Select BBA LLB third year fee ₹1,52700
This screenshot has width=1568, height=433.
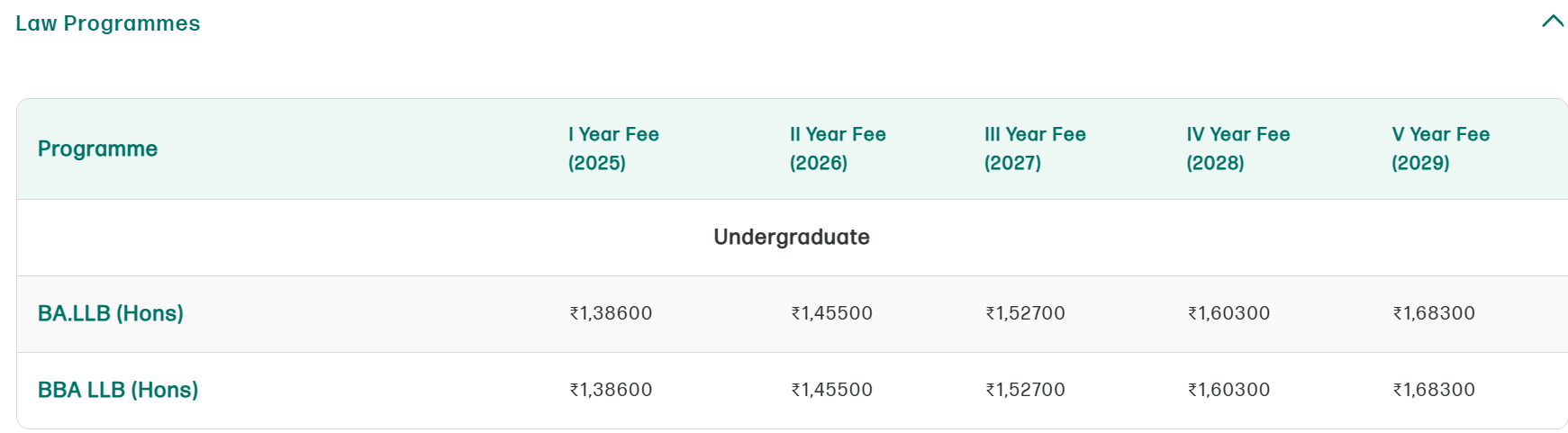[1025, 390]
